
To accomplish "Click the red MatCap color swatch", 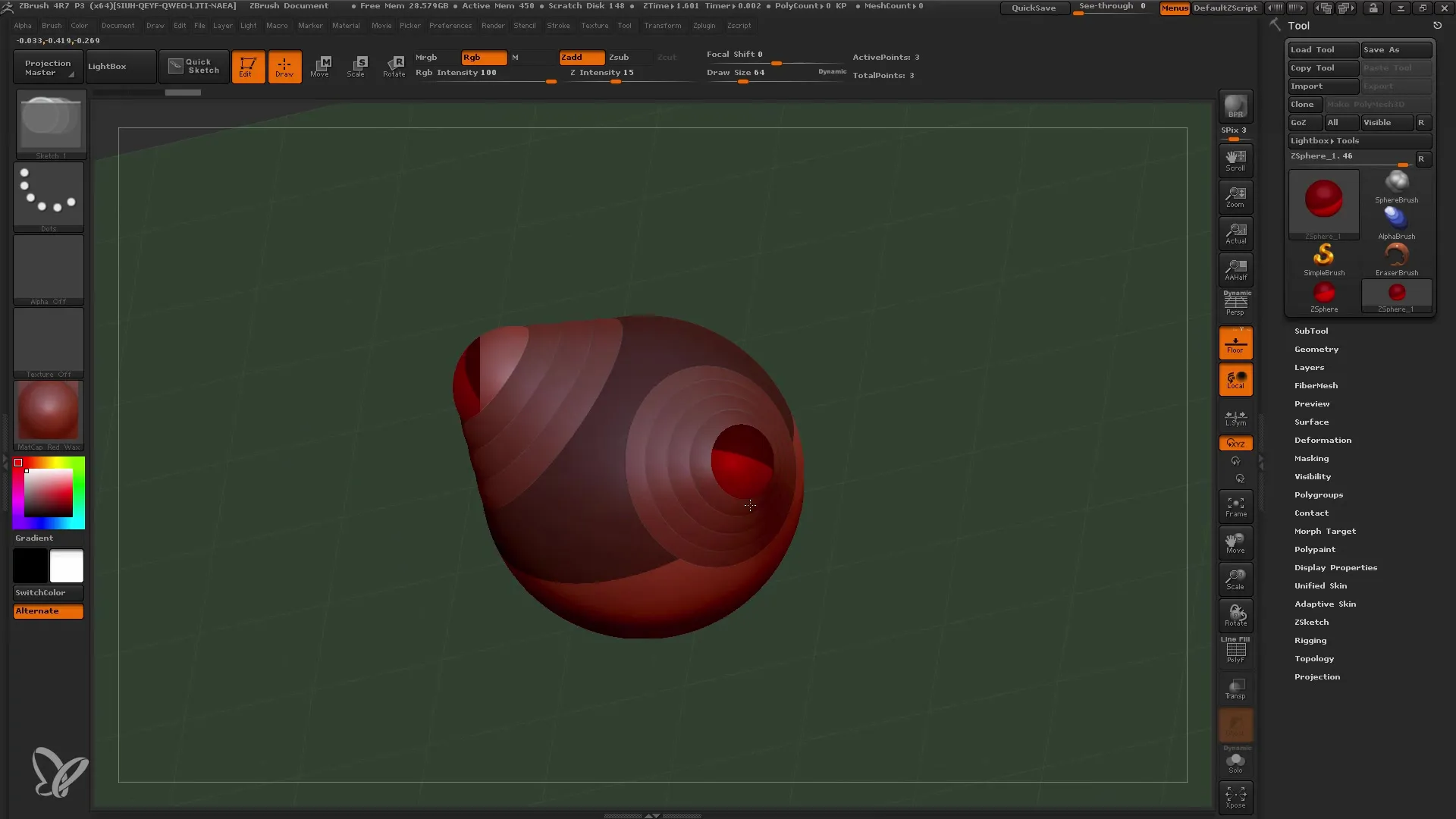I will 48,414.
